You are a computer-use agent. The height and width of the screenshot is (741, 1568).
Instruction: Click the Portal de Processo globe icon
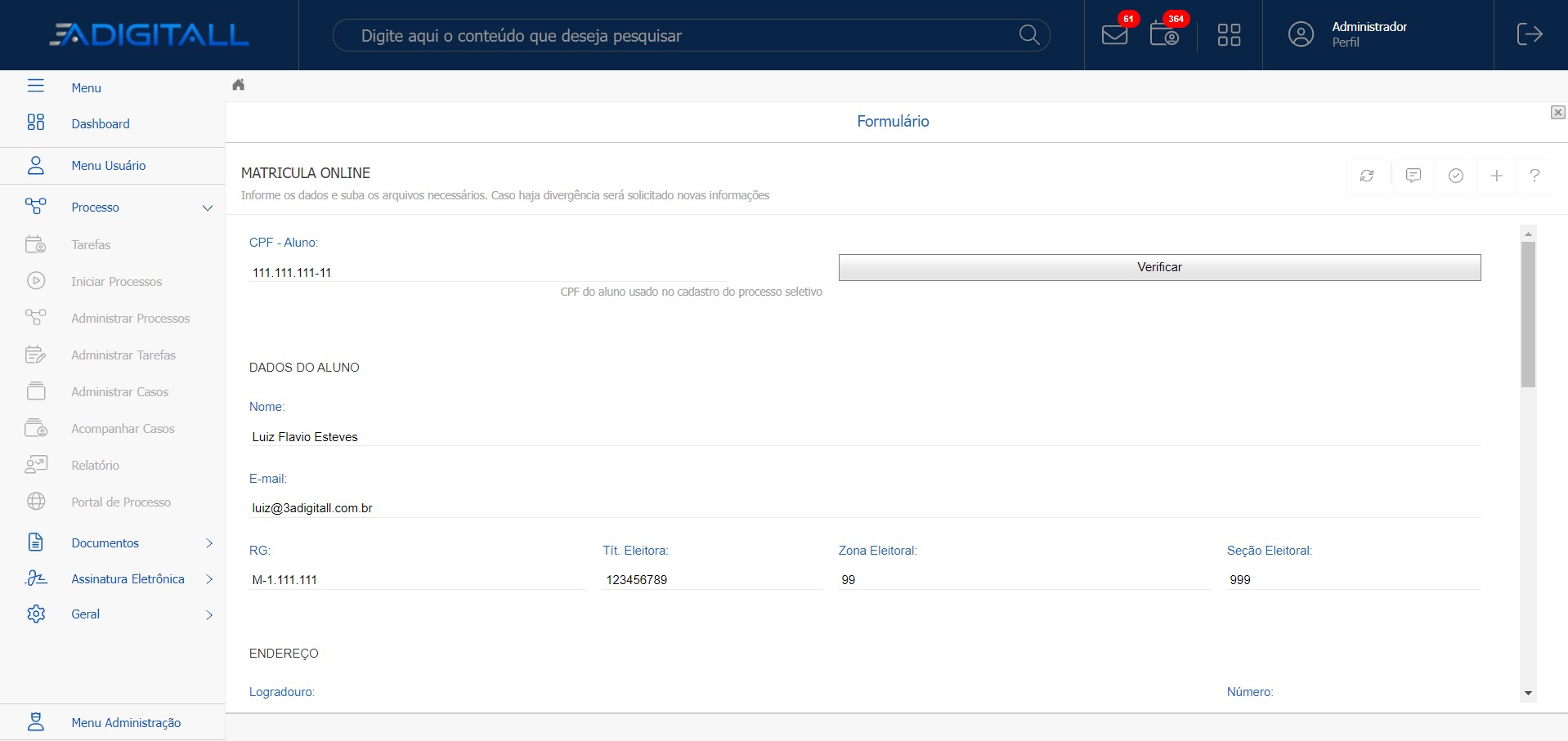pyautogui.click(x=36, y=502)
